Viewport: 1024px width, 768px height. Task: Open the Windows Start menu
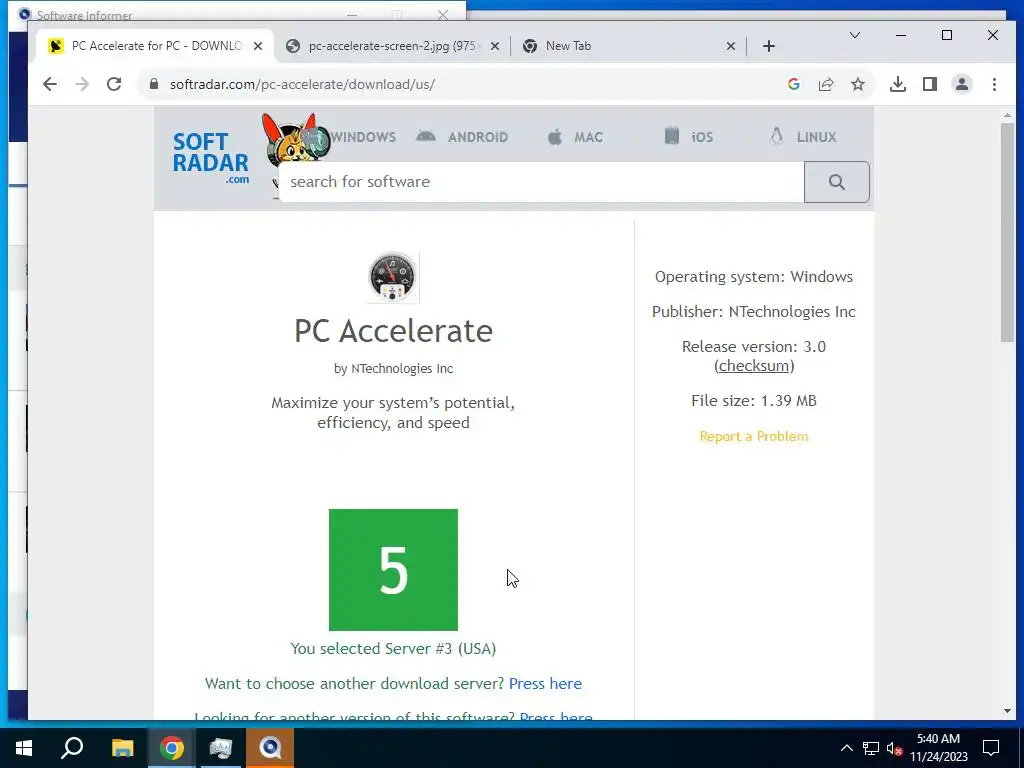(24, 748)
